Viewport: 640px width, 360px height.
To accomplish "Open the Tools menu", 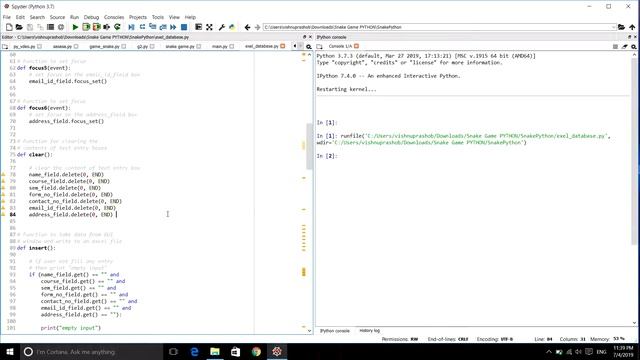I will click(158, 17).
